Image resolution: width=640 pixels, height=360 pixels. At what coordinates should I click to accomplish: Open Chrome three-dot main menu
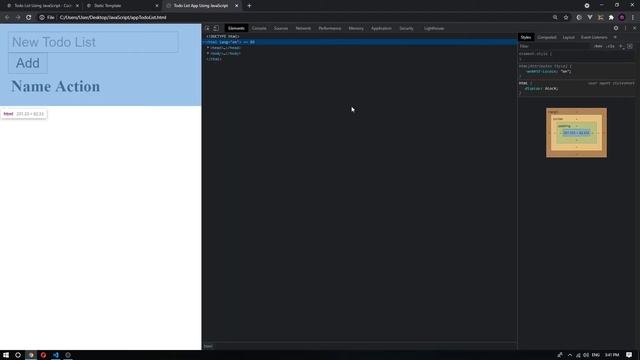click(x=633, y=18)
